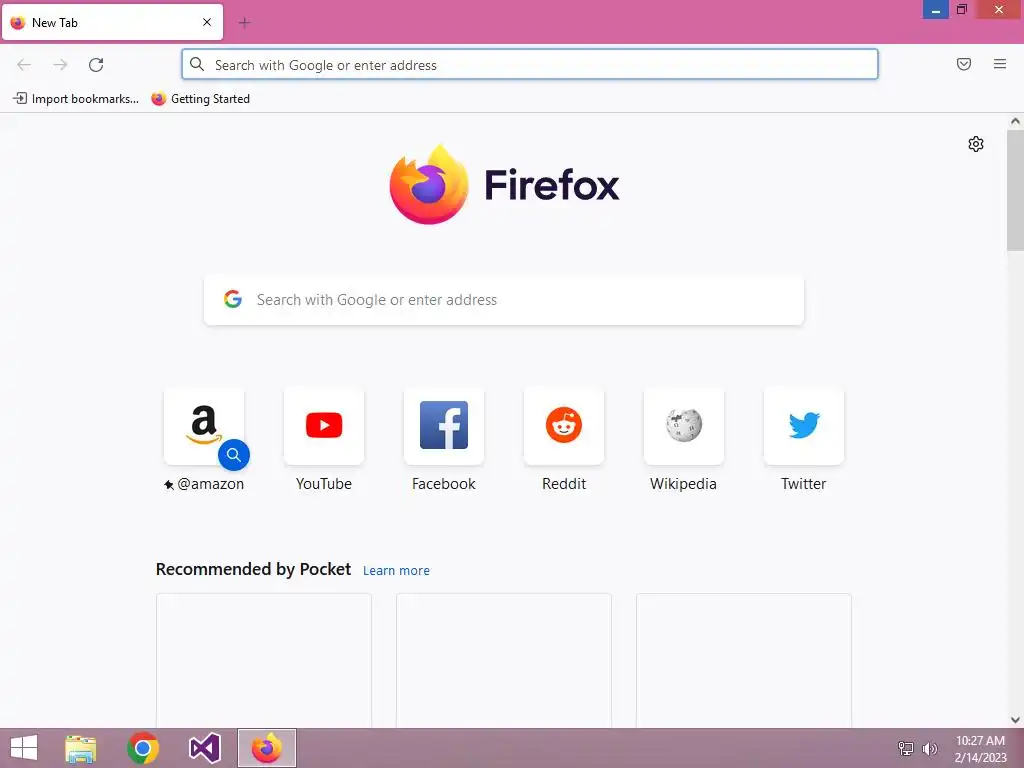Click Import bookmarks toolbar item
Image resolution: width=1024 pixels, height=768 pixels.
point(76,99)
